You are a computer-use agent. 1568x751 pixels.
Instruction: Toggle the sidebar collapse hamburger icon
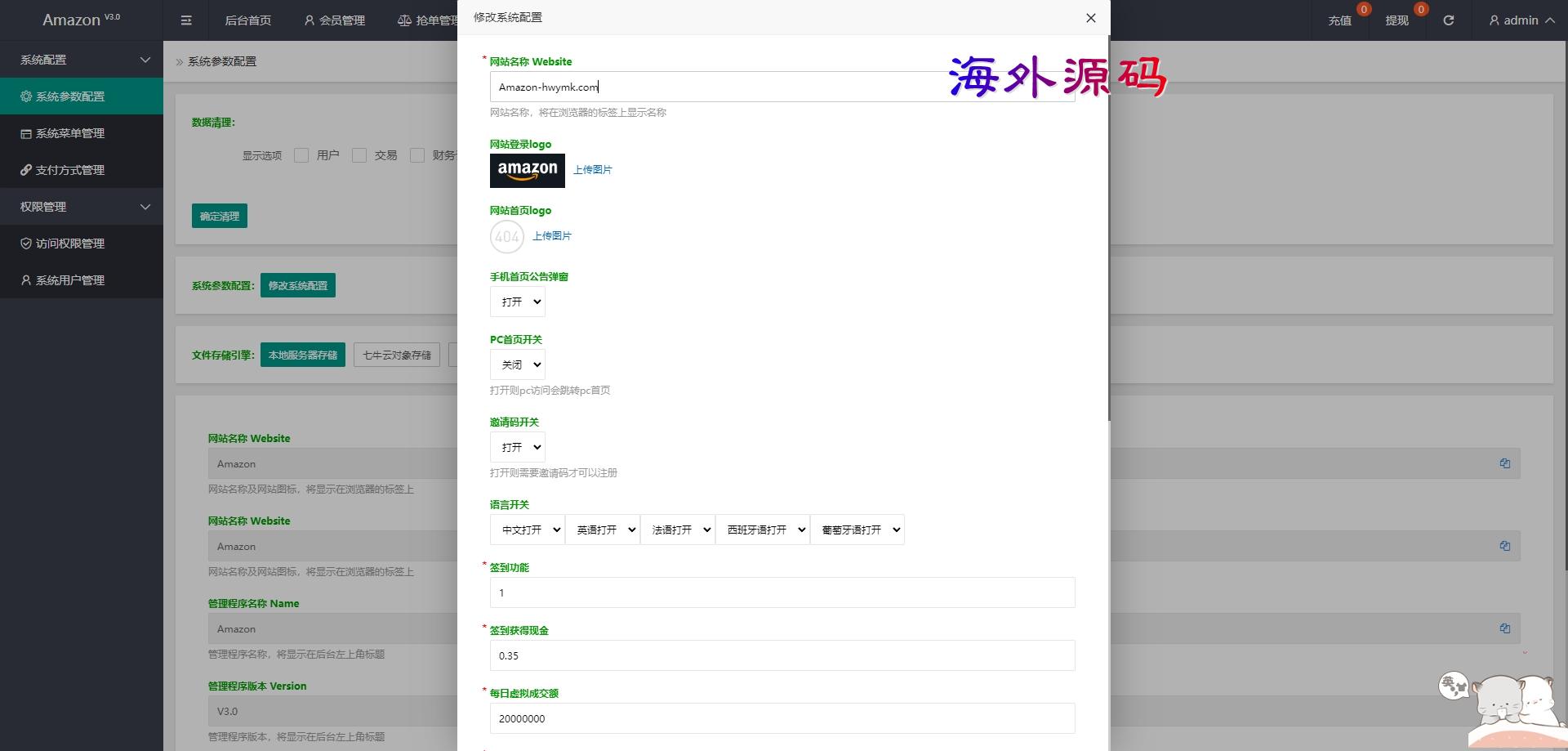(x=186, y=20)
